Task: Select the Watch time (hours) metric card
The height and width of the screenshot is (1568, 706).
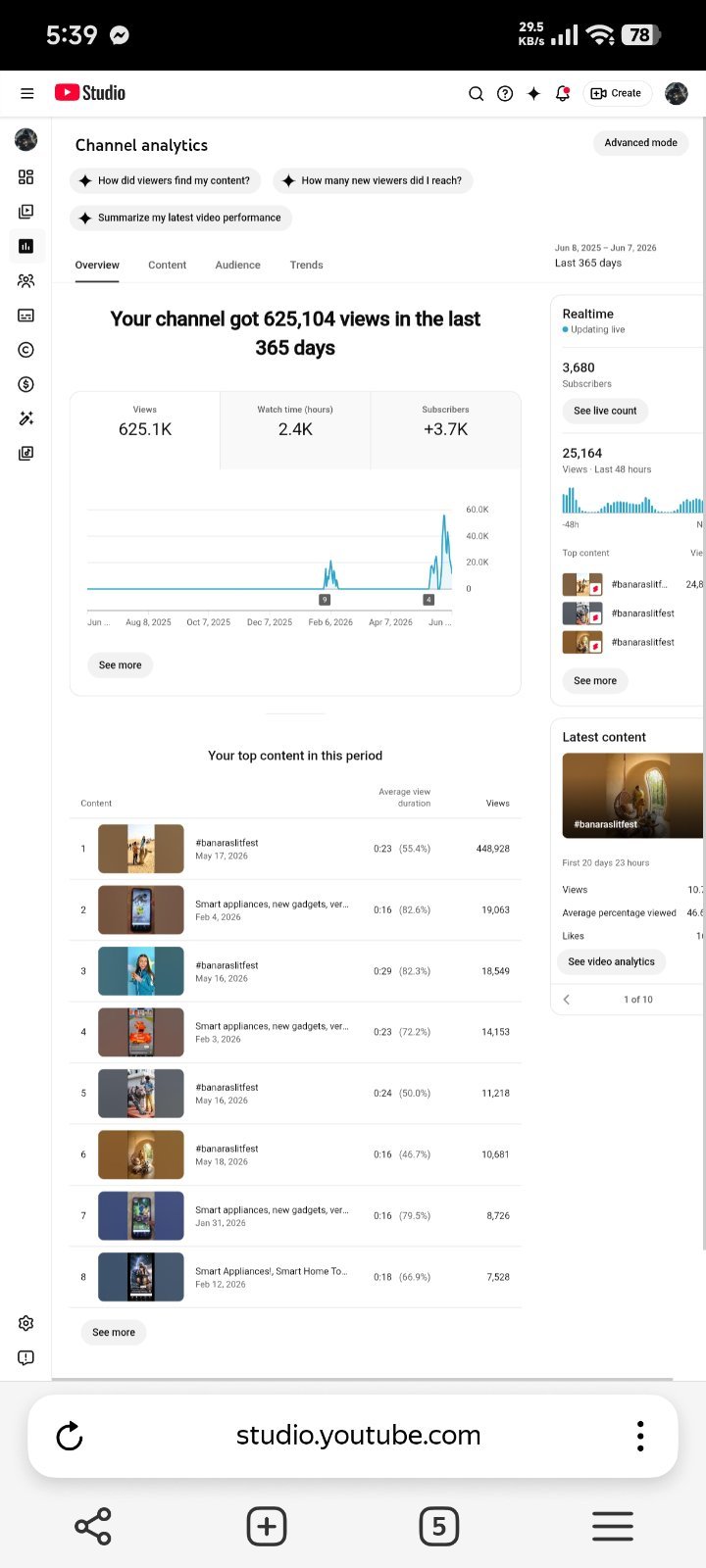Action: pyautogui.click(x=295, y=430)
